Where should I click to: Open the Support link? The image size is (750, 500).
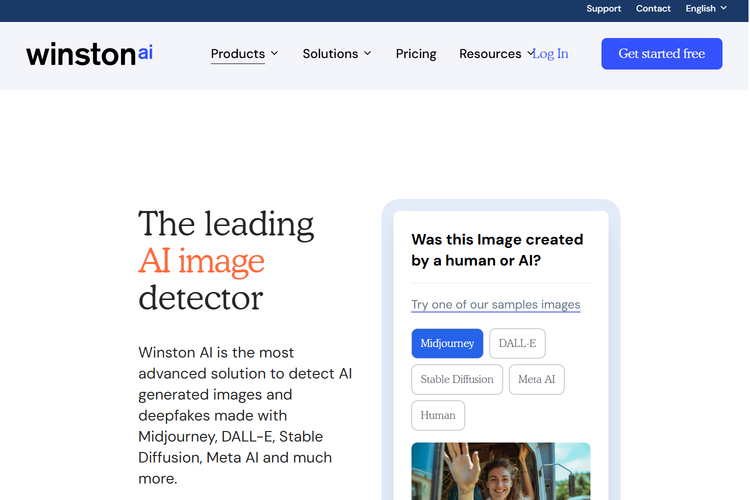604,9
